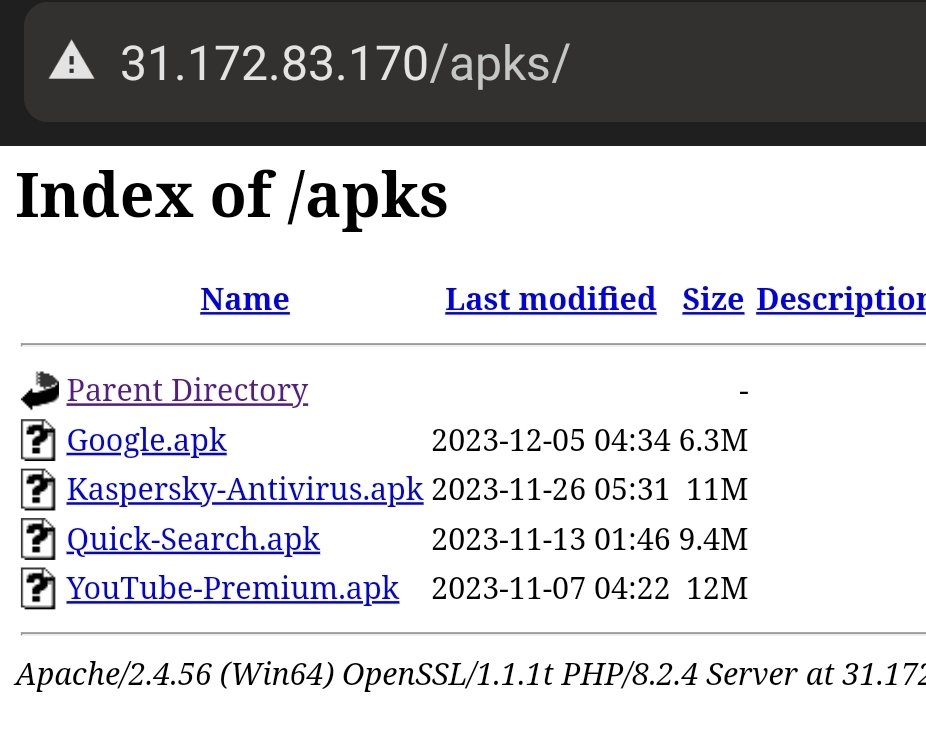This screenshot has width=926, height=742.
Task: Click the 6.3M size value
Action: click(x=713, y=441)
